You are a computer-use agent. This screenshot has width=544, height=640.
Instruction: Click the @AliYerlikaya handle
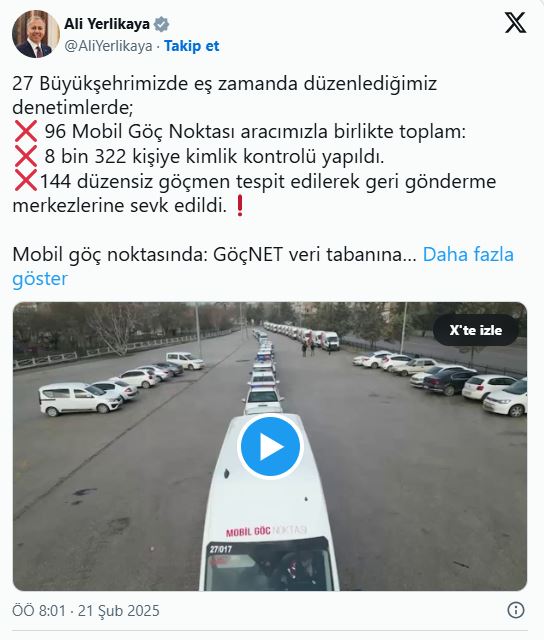108,46
